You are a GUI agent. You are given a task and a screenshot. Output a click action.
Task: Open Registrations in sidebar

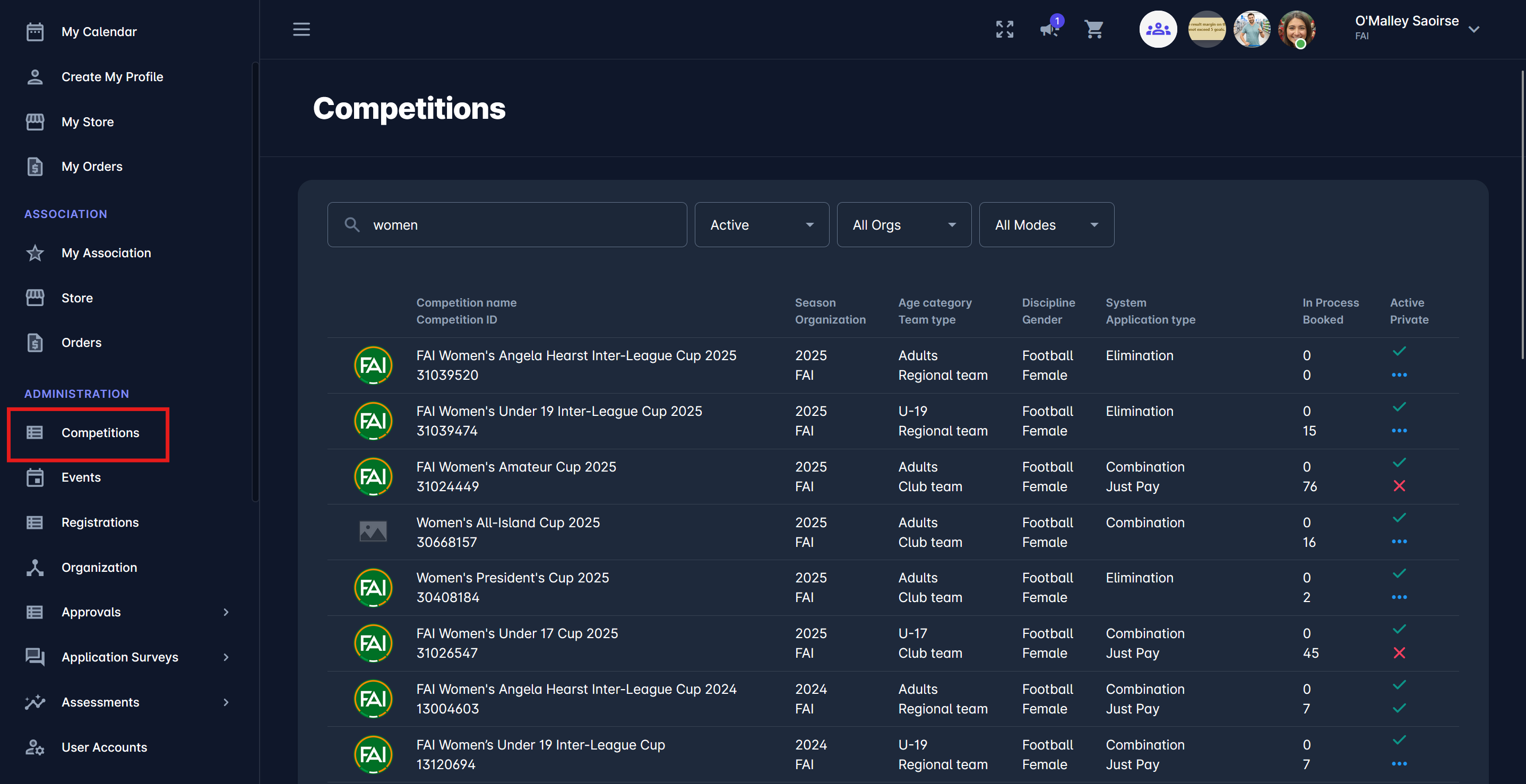(100, 522)
